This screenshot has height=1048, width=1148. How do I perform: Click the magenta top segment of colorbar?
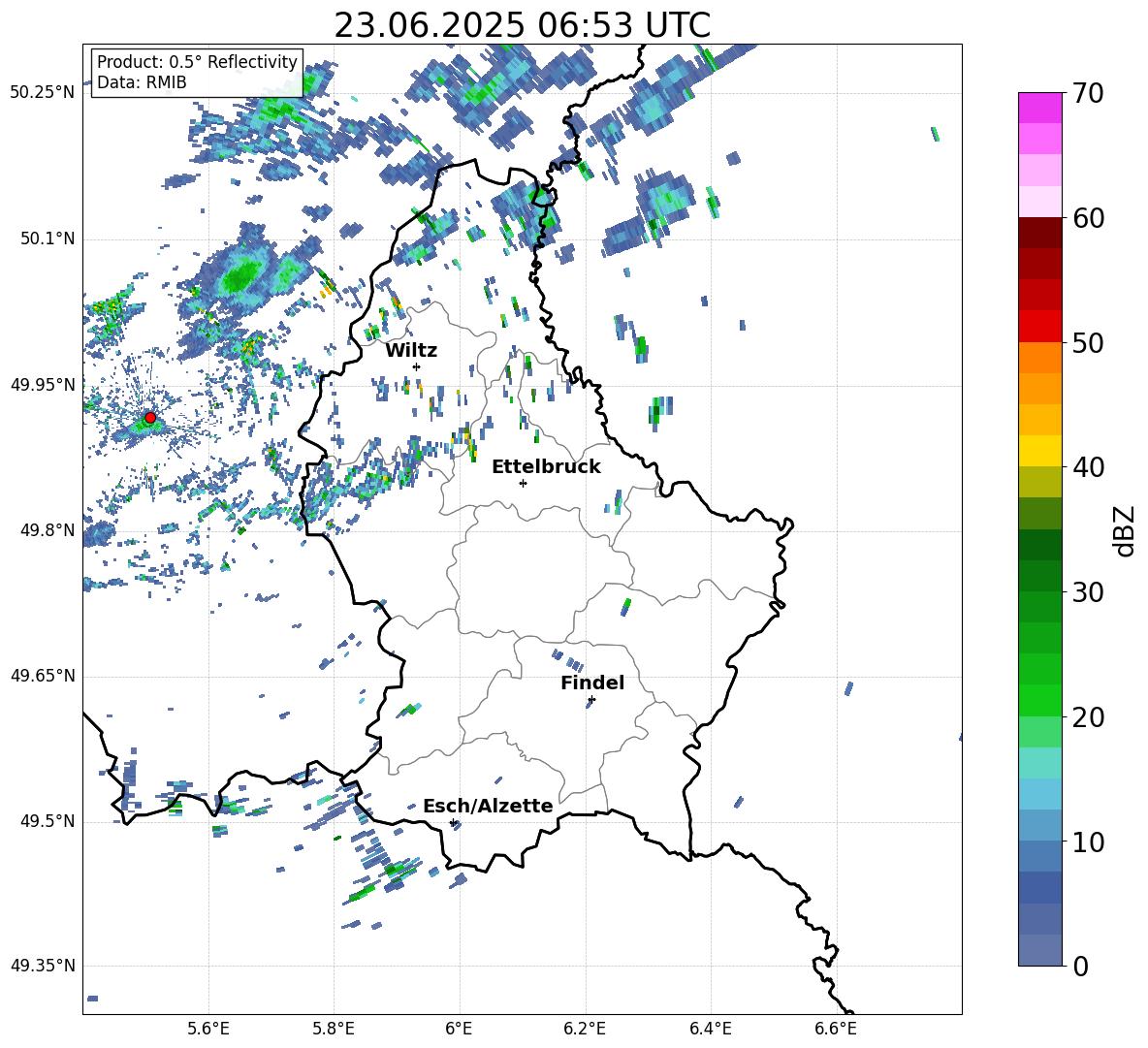(x=1039, y=108)
